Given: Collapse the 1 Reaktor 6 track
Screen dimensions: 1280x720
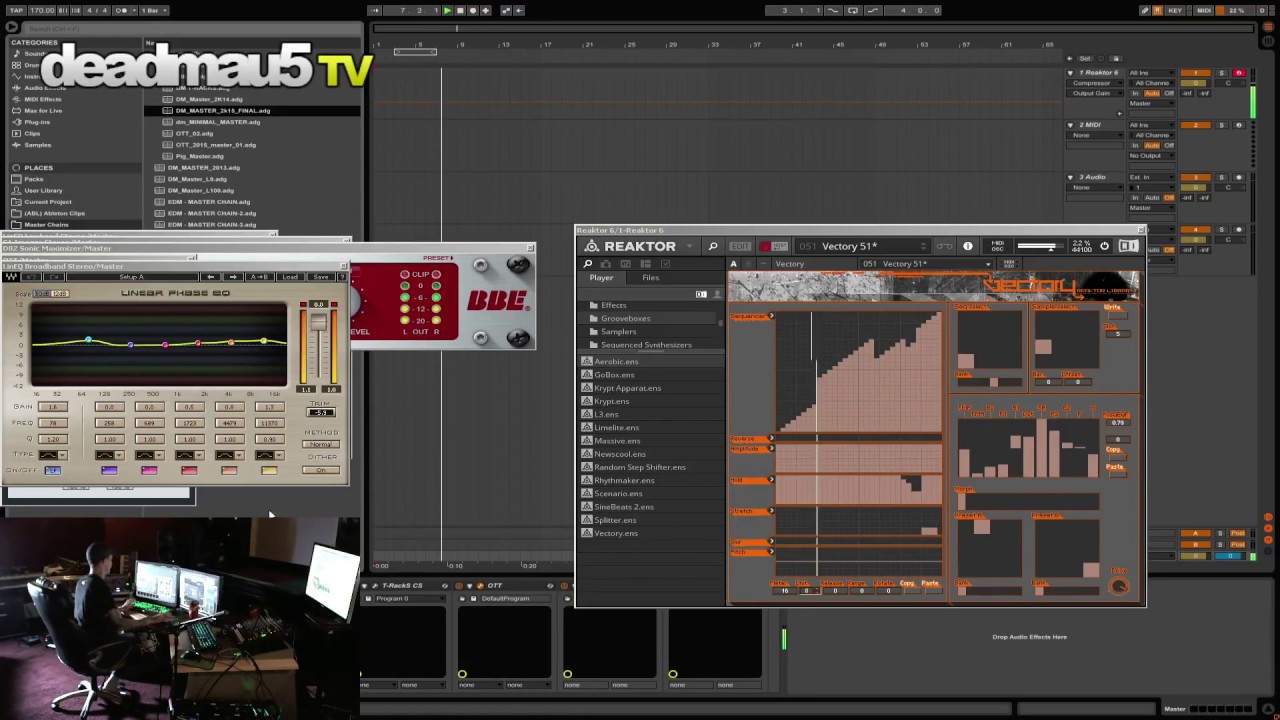Looking at the screenshot, I should 1071,73.
